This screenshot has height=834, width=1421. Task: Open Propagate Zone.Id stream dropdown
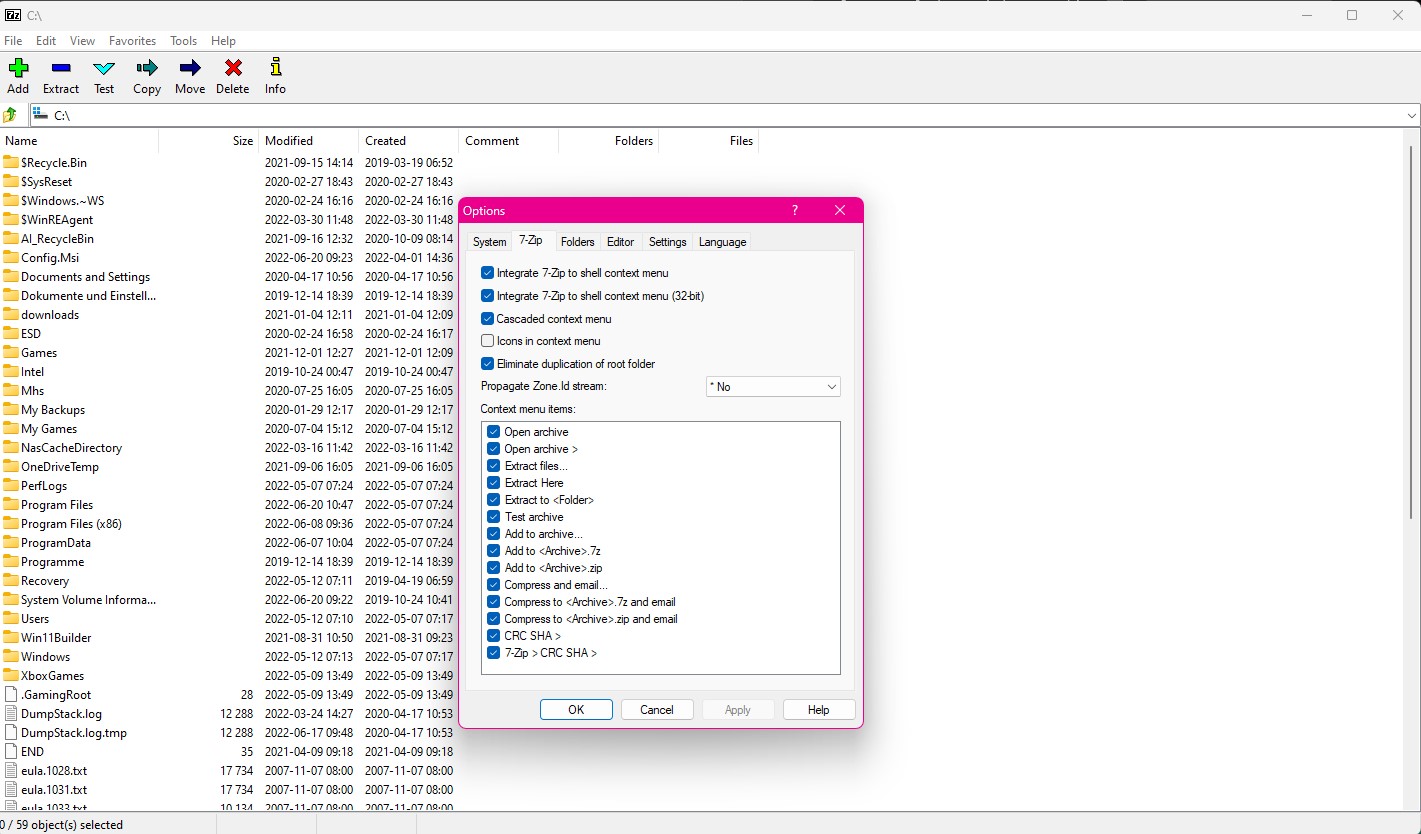[x=773, y=387]
